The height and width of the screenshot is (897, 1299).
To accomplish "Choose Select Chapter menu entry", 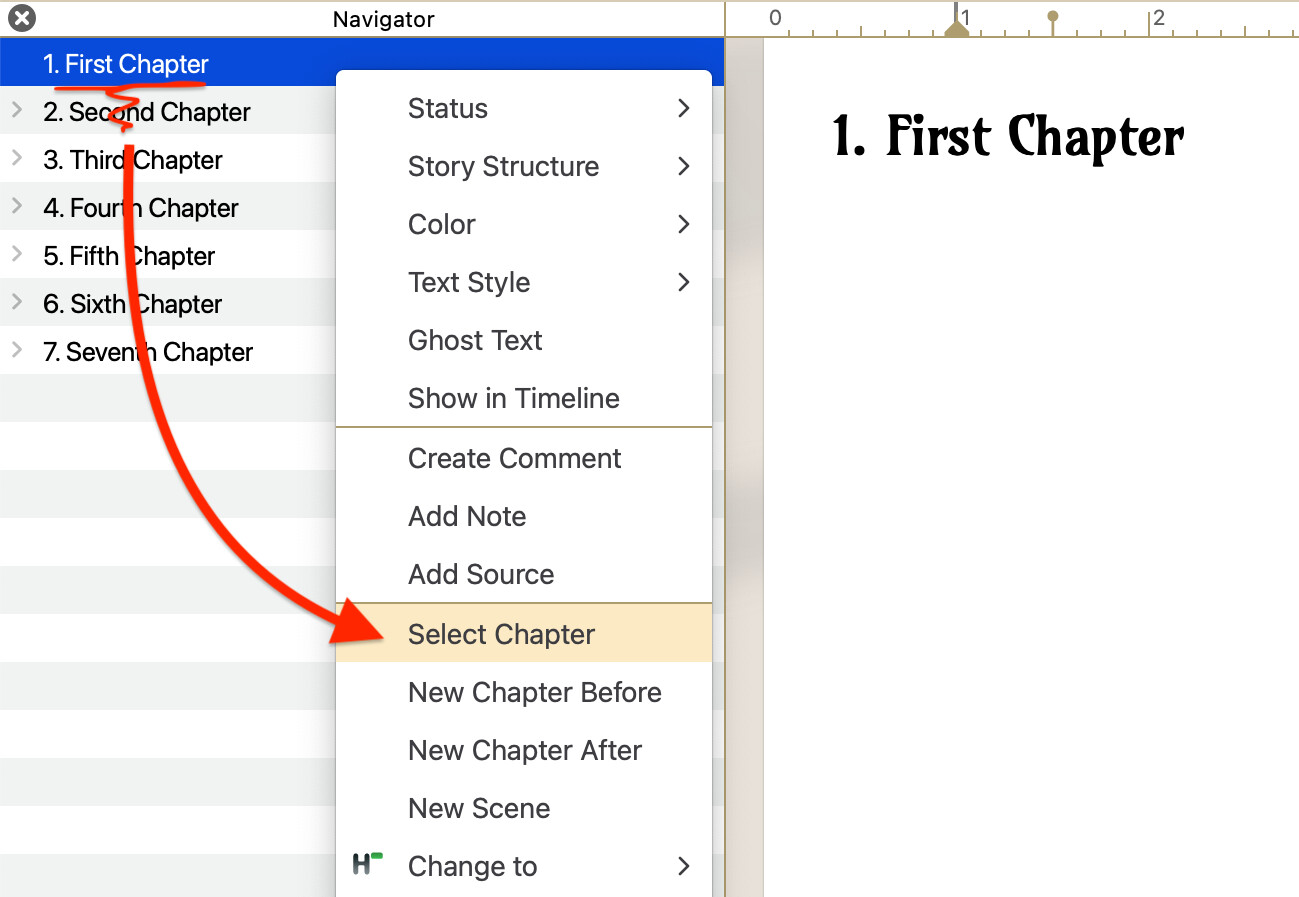I will (501, 635).
